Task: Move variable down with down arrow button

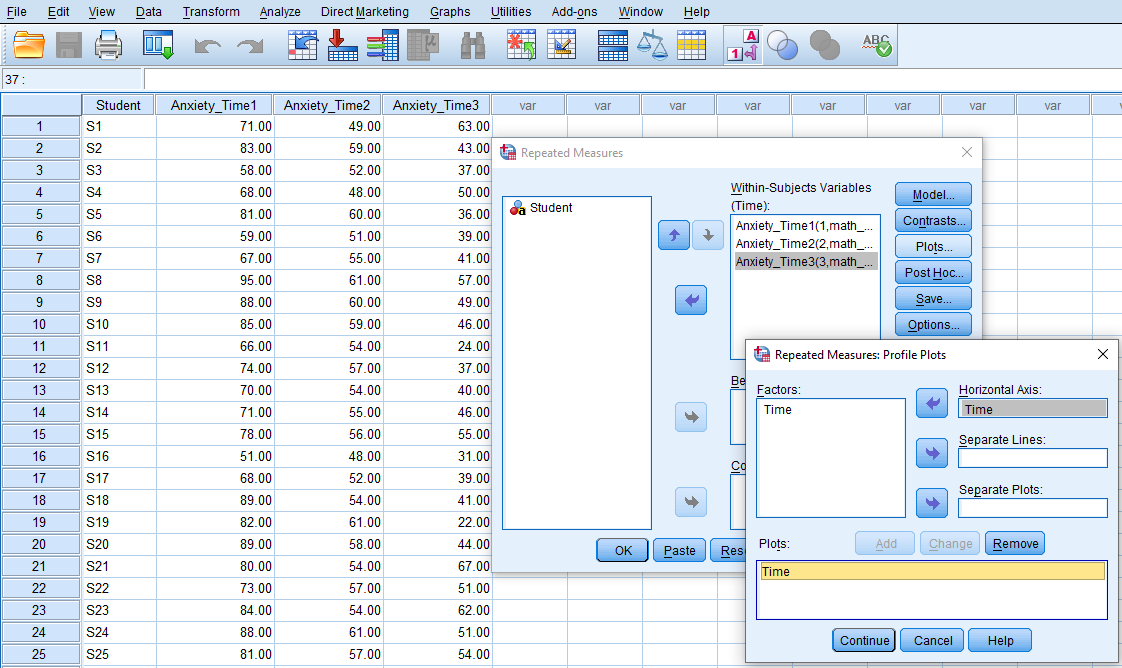Action: point(708,235)
